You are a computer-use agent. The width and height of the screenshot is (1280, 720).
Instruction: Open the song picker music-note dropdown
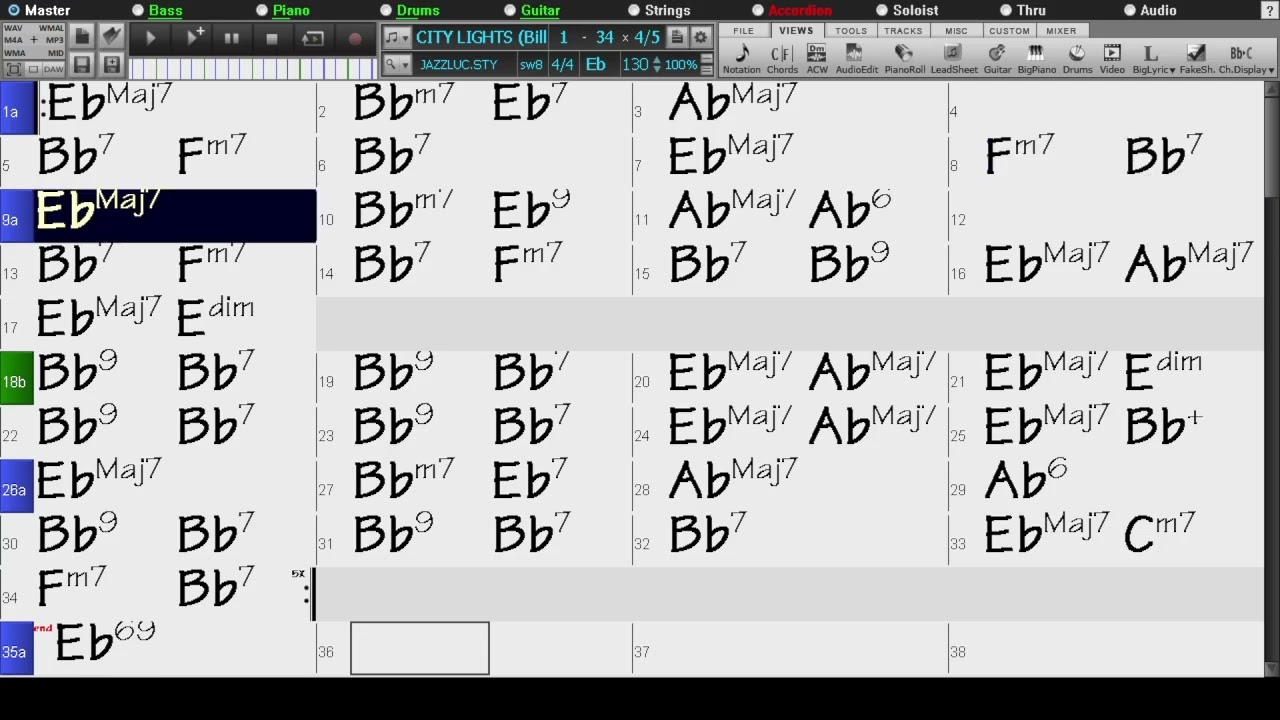397,37
